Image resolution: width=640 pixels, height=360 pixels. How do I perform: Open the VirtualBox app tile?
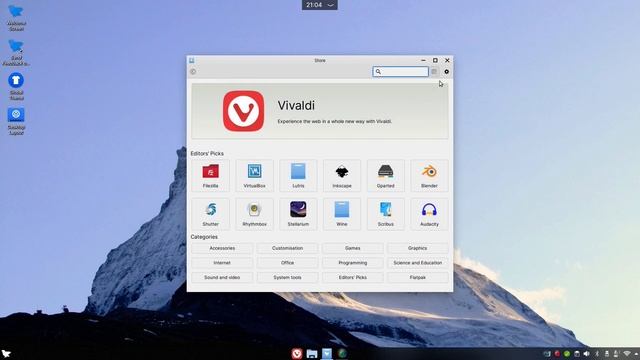254,176
